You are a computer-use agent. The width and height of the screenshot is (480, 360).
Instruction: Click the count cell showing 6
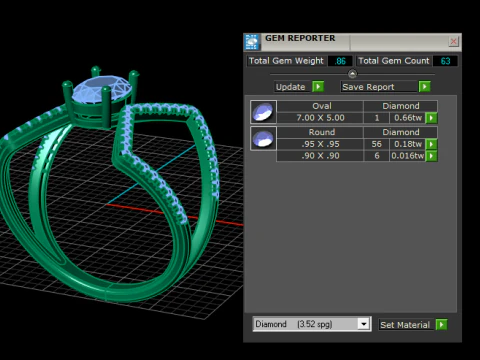click(x=377, y=156)
